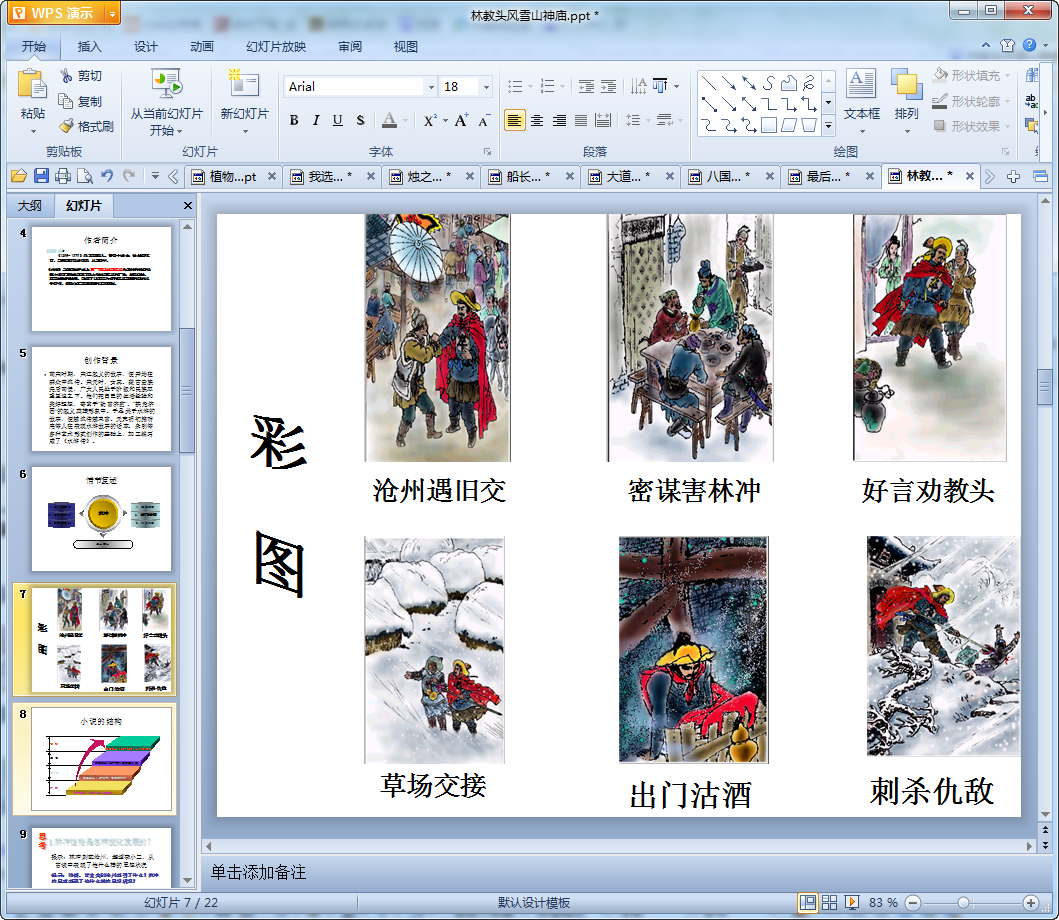The image size is (1059, 920).
Task: Click the normal view icon in status bar
Action: pyautogui.click(x=807, y=902)
